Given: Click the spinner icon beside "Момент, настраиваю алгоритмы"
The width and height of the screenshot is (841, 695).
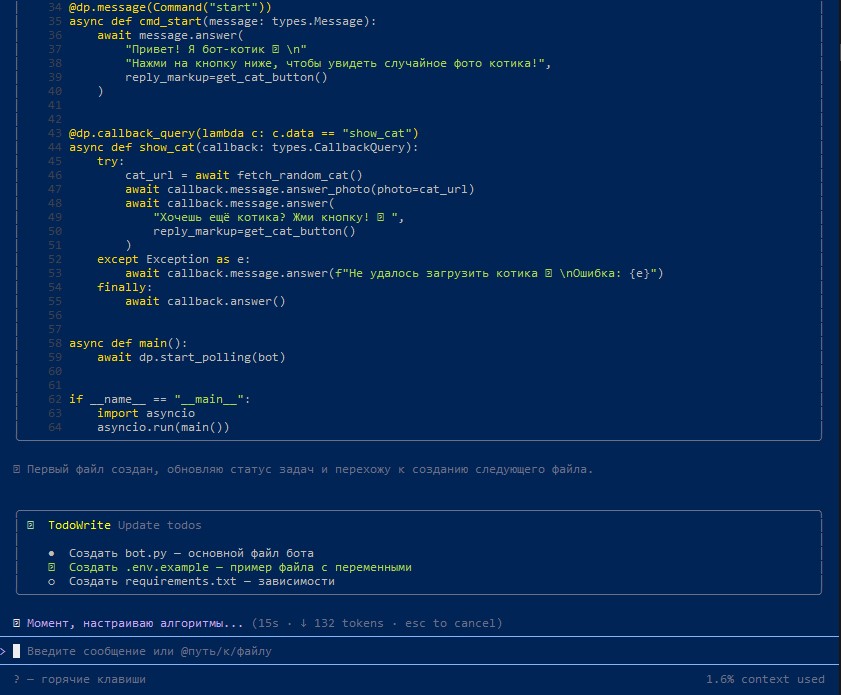Looking at the screenshot, I should tap(17, 623).
